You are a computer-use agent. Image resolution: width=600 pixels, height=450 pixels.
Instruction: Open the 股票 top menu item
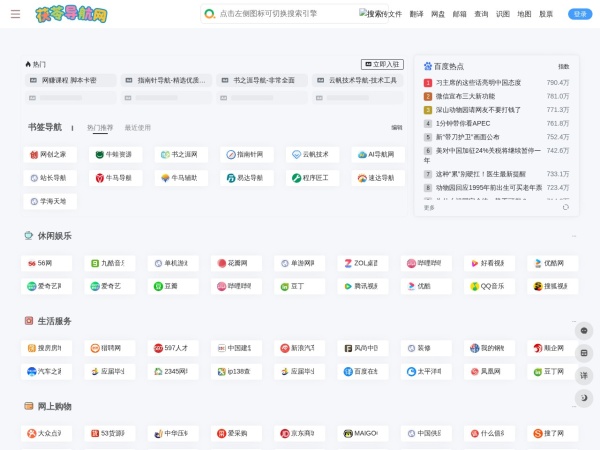coord(546,14)
